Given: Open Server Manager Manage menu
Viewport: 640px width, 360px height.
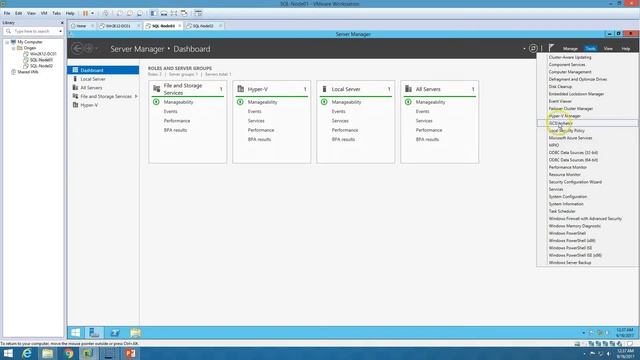Looking at the screenshot, I should pyautogui.click(x=570, y=49).
